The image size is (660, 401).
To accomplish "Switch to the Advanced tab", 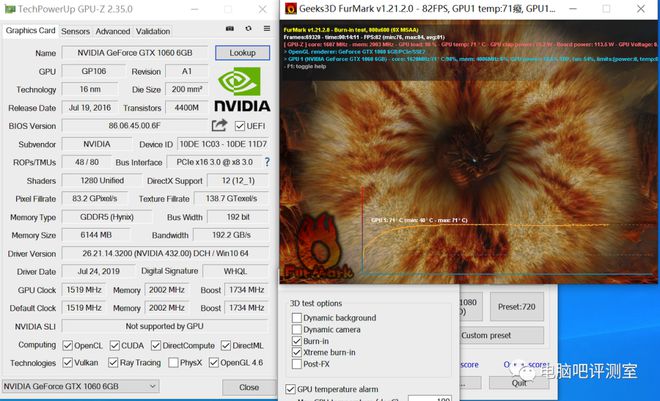I will tap(113, 31).
